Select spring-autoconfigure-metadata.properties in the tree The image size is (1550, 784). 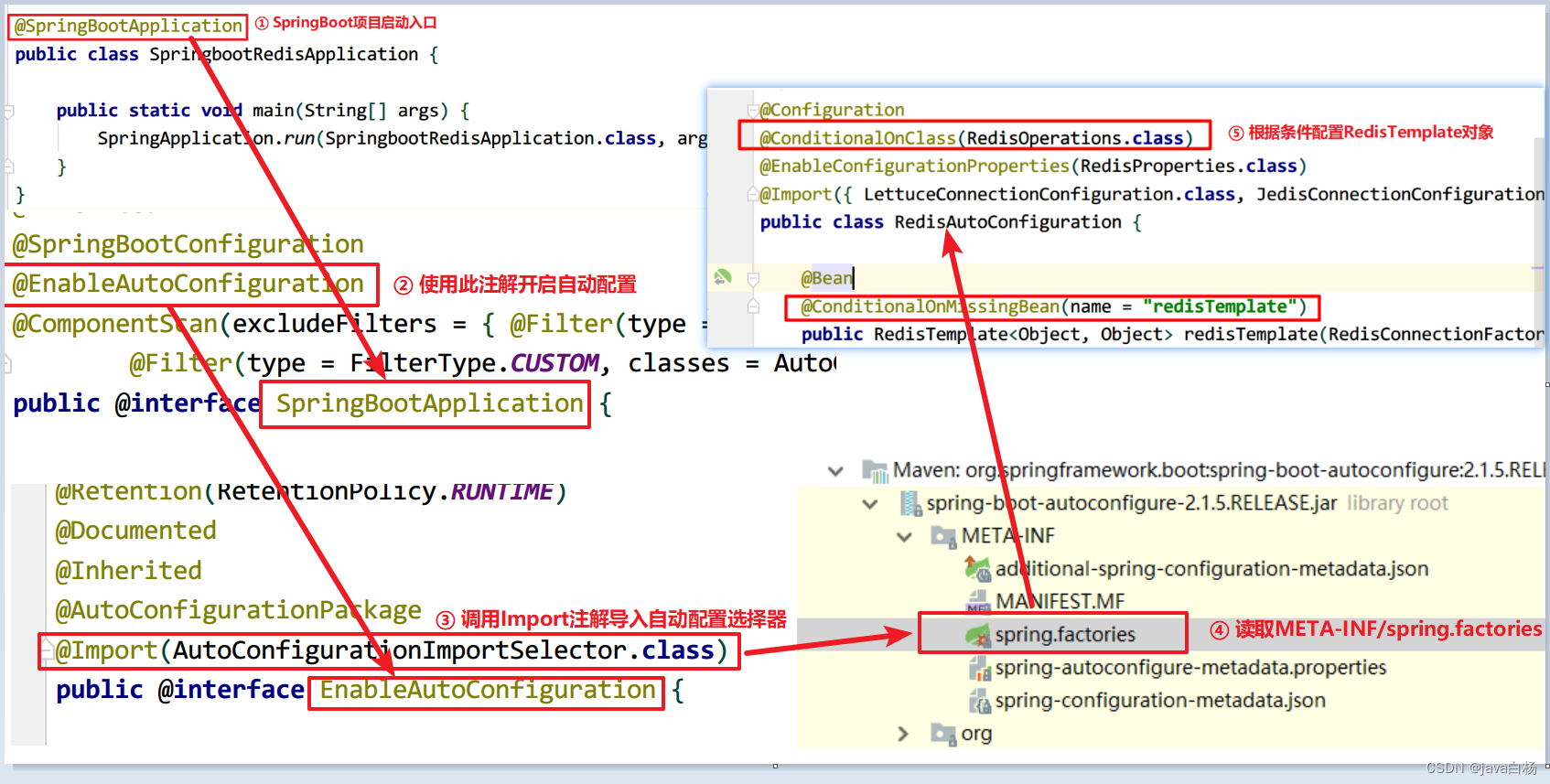click(x=1190, y=668)
